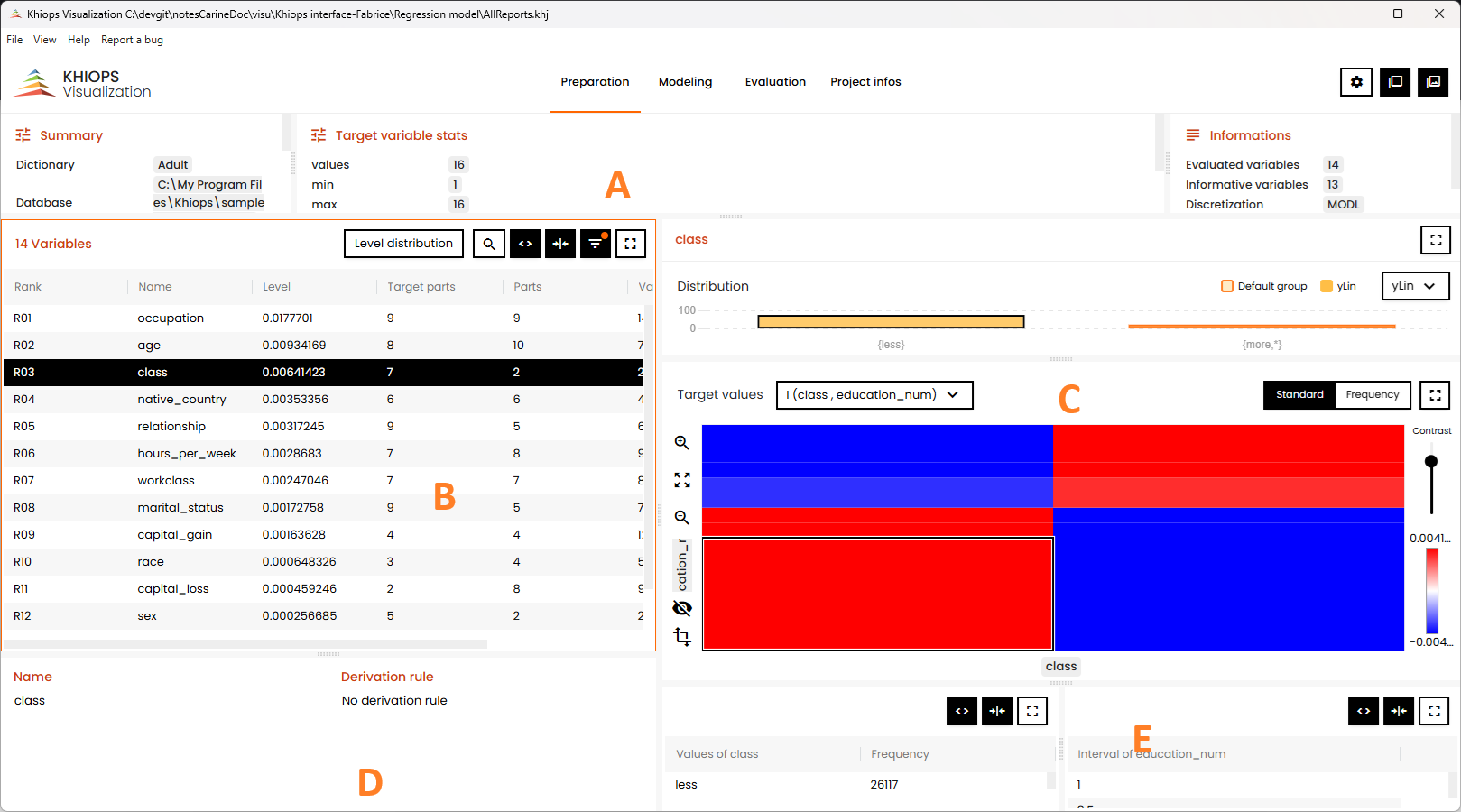The height and width of the screenshot is (812, 1461).
Task: Click the fit-columns icon in the Variables toolbar
Action: (560, 244)
